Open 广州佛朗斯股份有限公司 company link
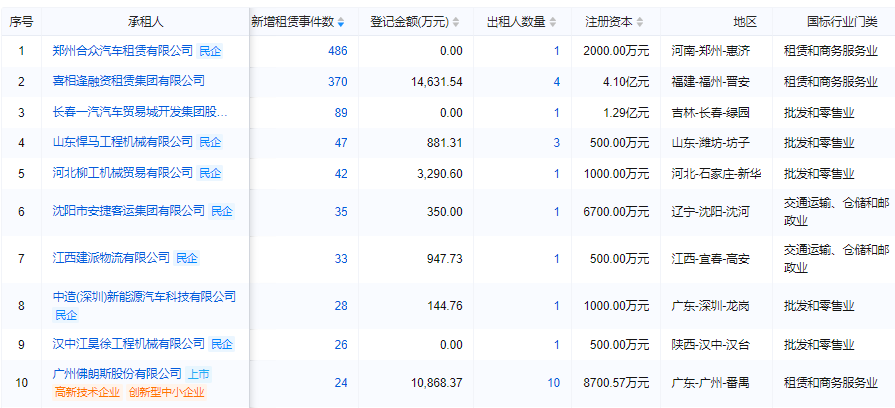The image size is (895, 408). [x=117, y=374]
